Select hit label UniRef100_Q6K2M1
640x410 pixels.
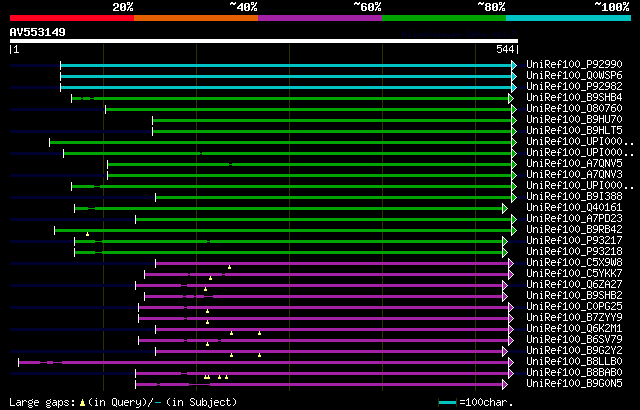point(574,329)
